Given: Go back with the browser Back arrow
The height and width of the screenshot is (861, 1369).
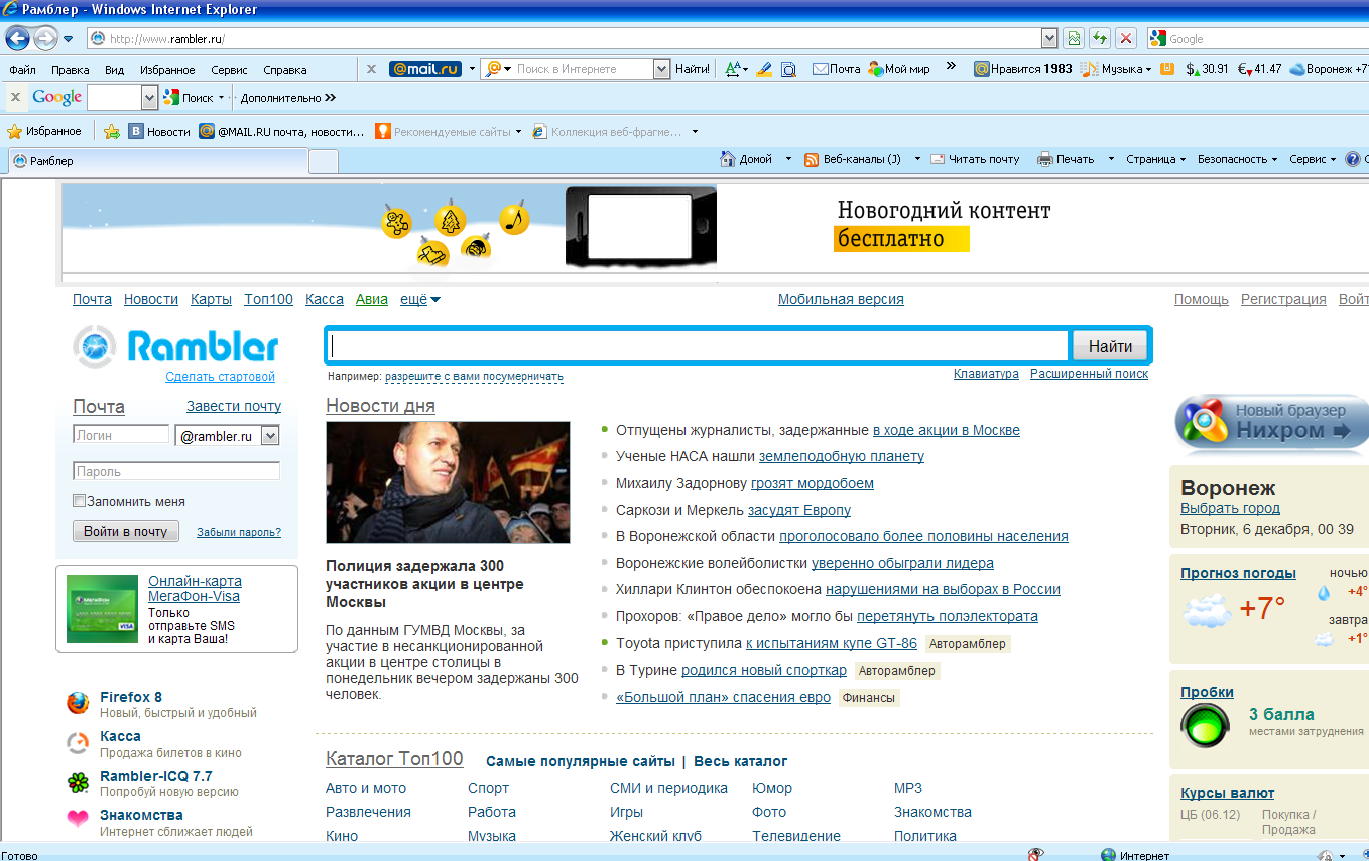Looking at the screenshot, I should coord(17,38).
